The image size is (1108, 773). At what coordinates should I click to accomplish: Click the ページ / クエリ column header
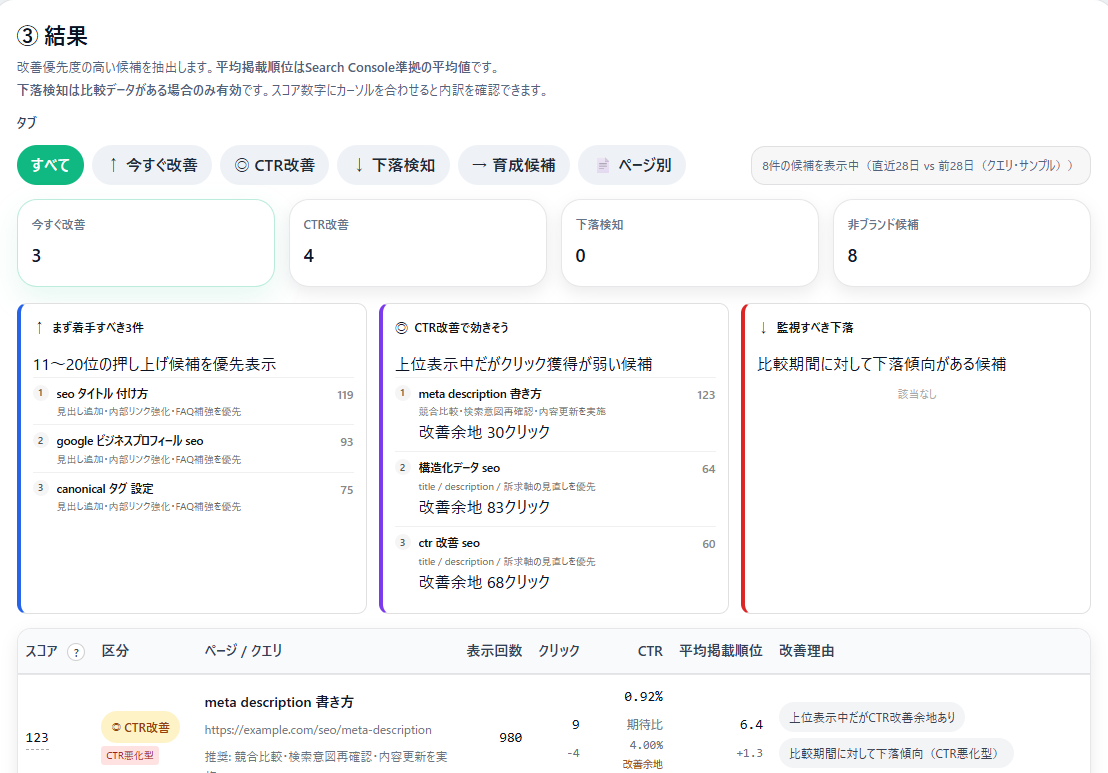pyautogui.click(x=243, y=651)
